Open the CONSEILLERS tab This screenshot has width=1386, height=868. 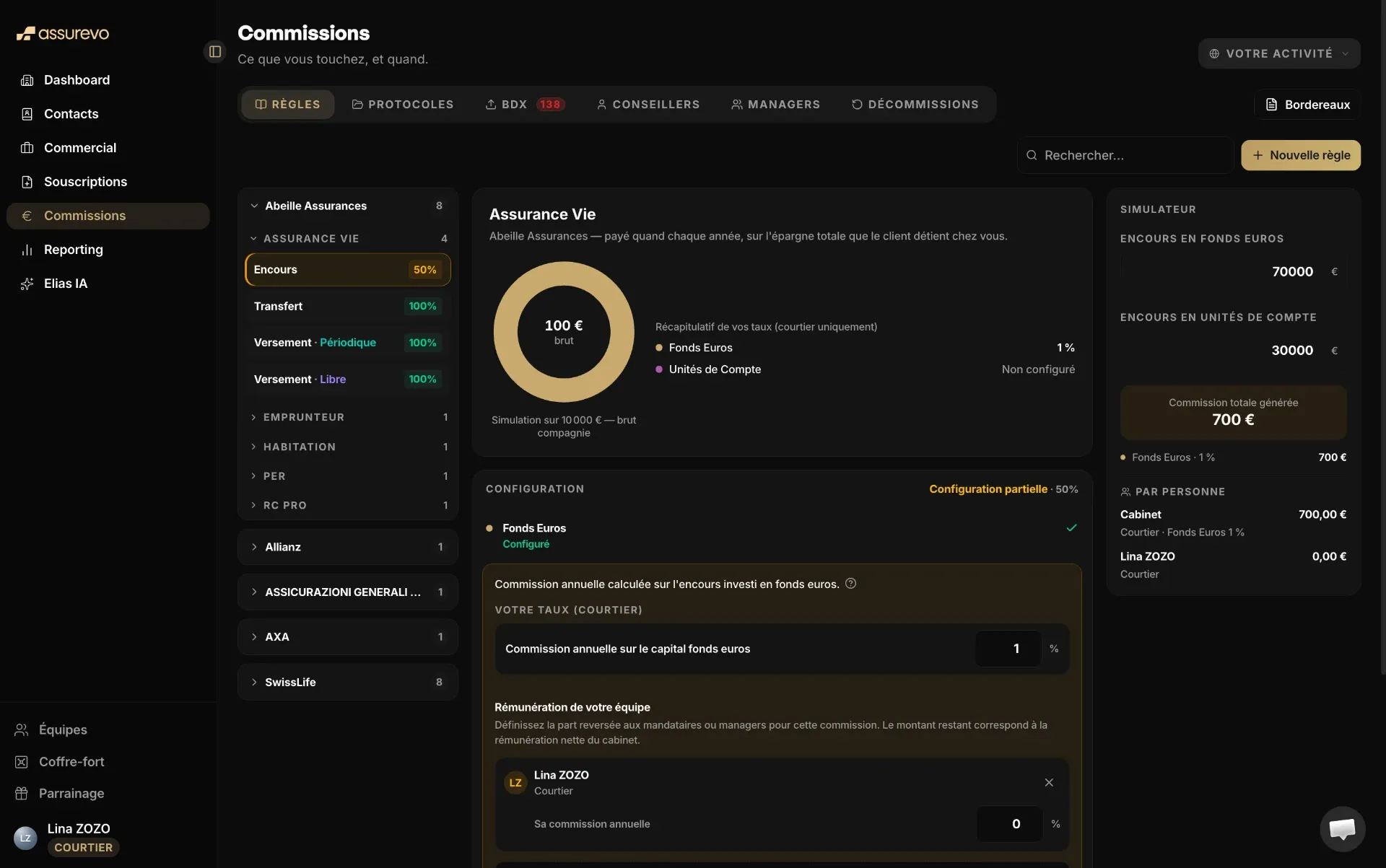click(648, 105)
